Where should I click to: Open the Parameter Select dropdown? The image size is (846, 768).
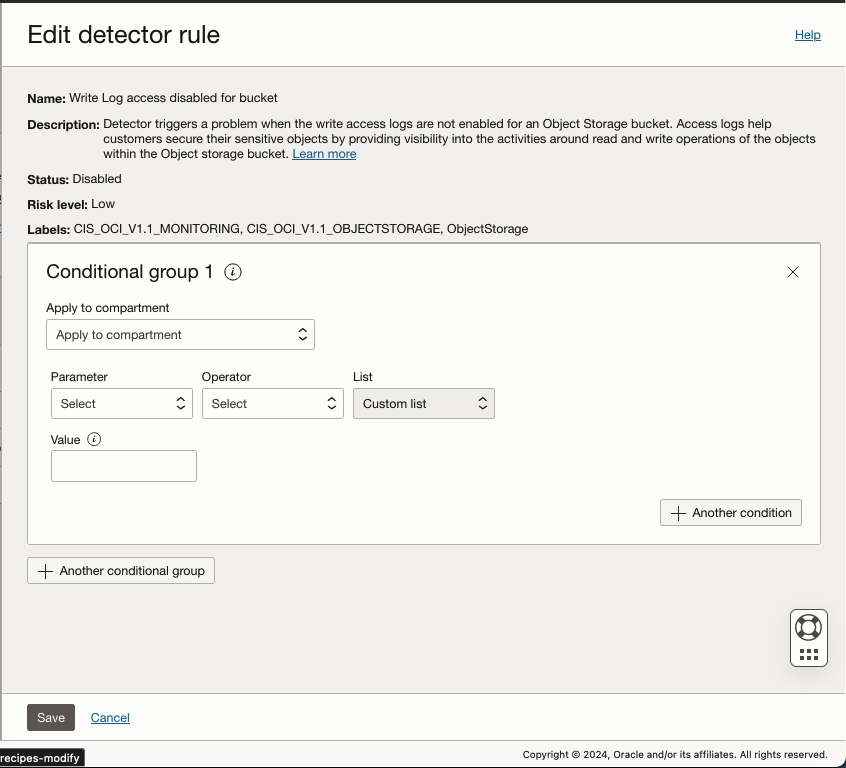(x=121, y=403)
